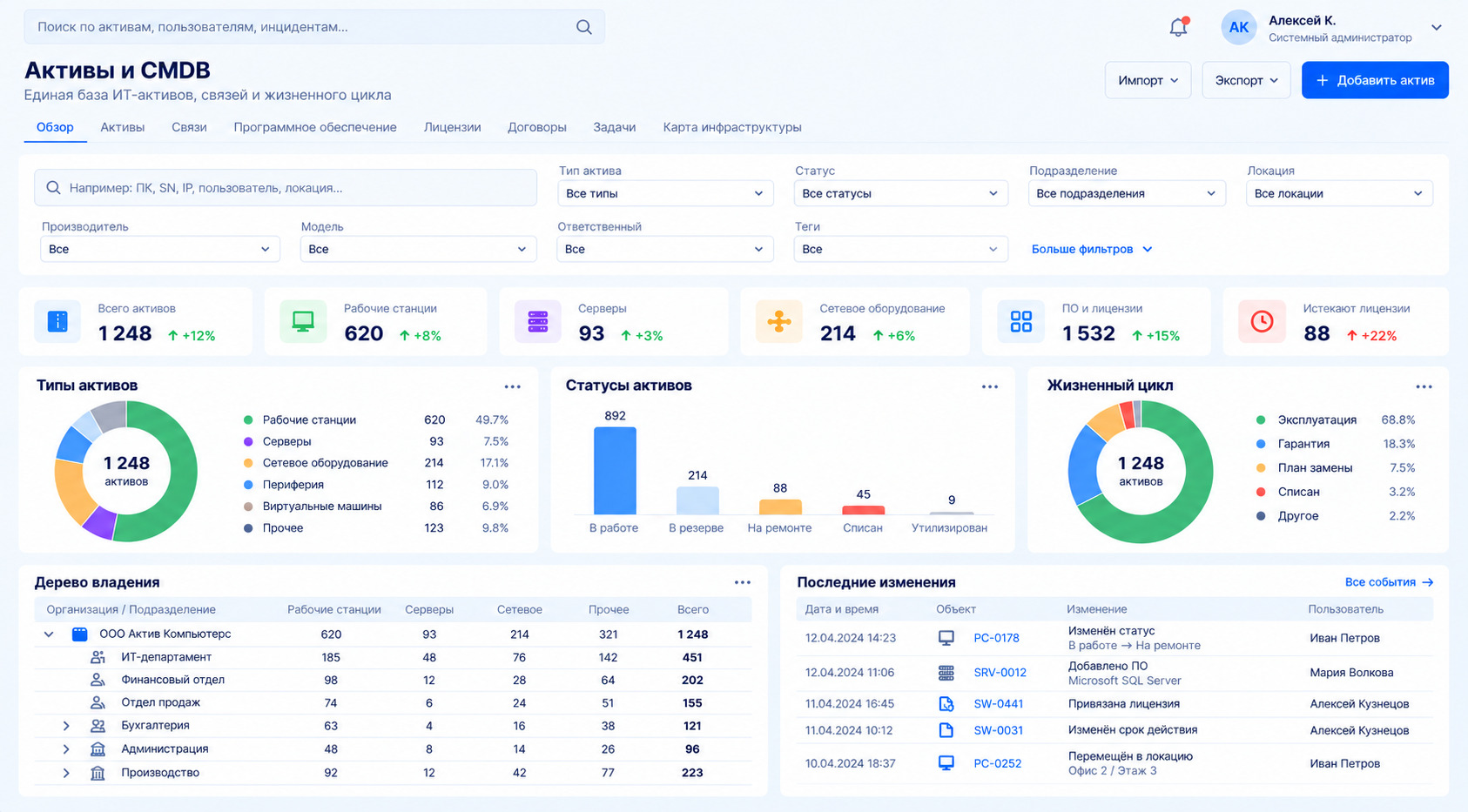Click the ООО Актив Компьютерс organization icon
This screenshot has width=1468, height=812.
(x=79, y=634)
